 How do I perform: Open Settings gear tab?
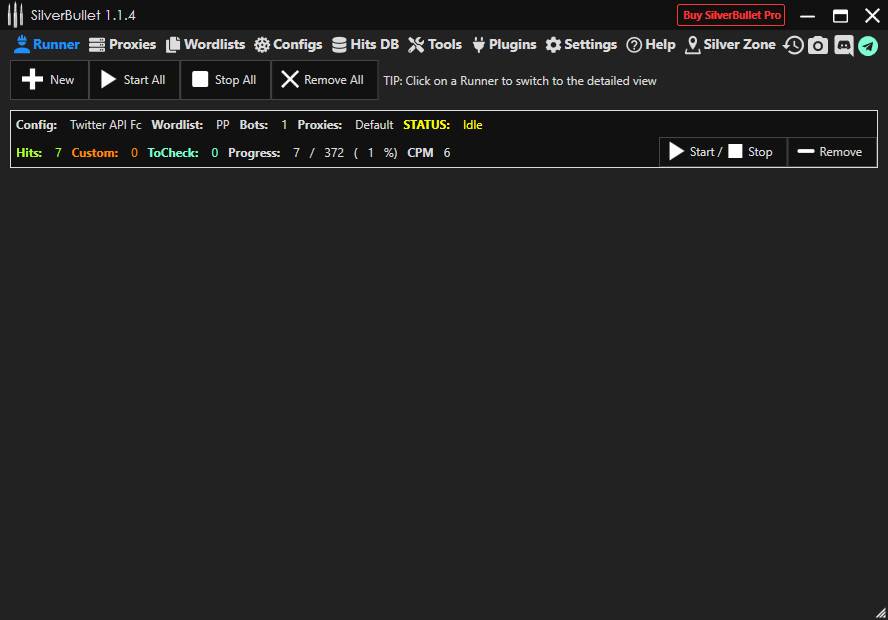[581, 45]
